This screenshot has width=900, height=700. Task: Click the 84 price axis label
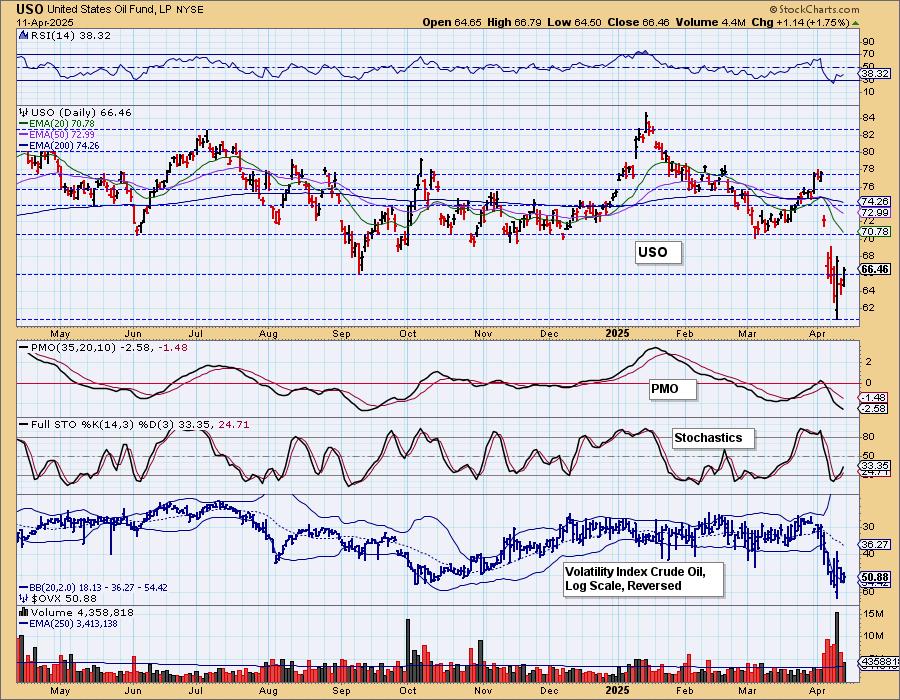tap(868, 118)
